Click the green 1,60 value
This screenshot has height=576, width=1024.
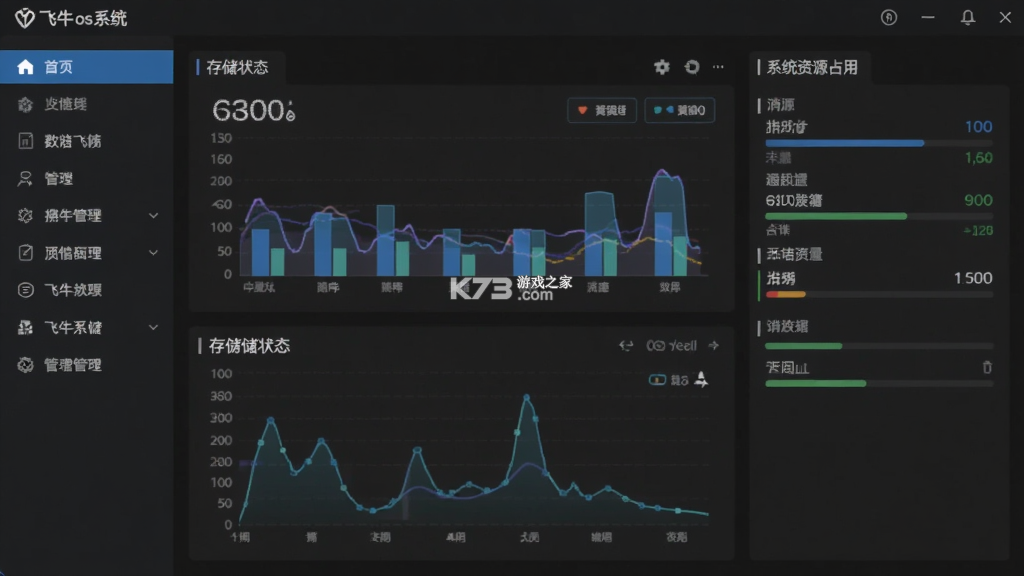pos(978,157)
